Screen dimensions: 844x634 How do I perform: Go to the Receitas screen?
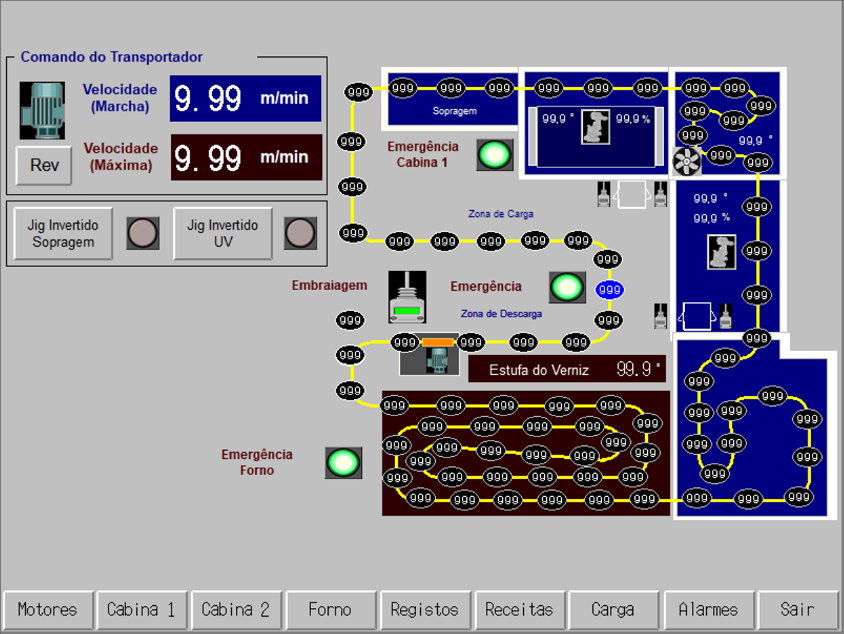[519, 609]
